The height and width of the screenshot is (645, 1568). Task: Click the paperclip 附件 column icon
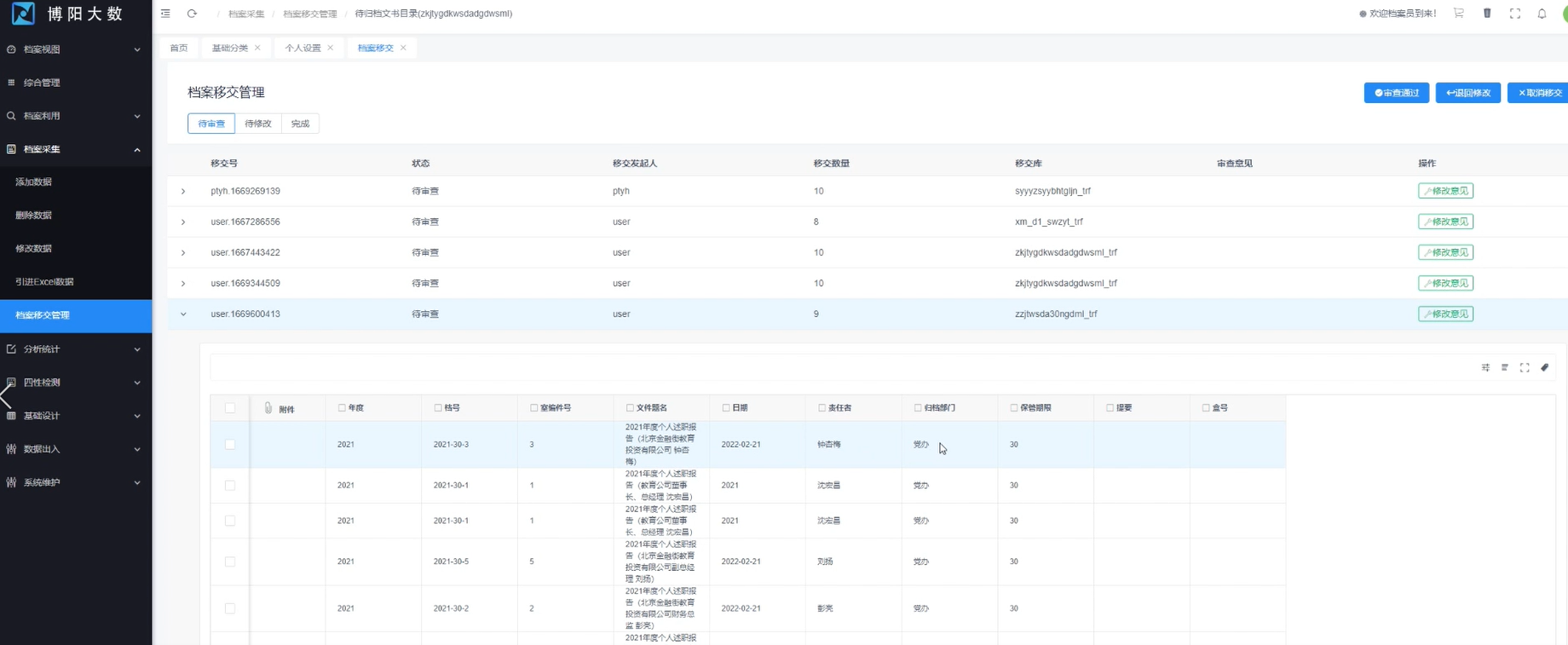[268, 408]
